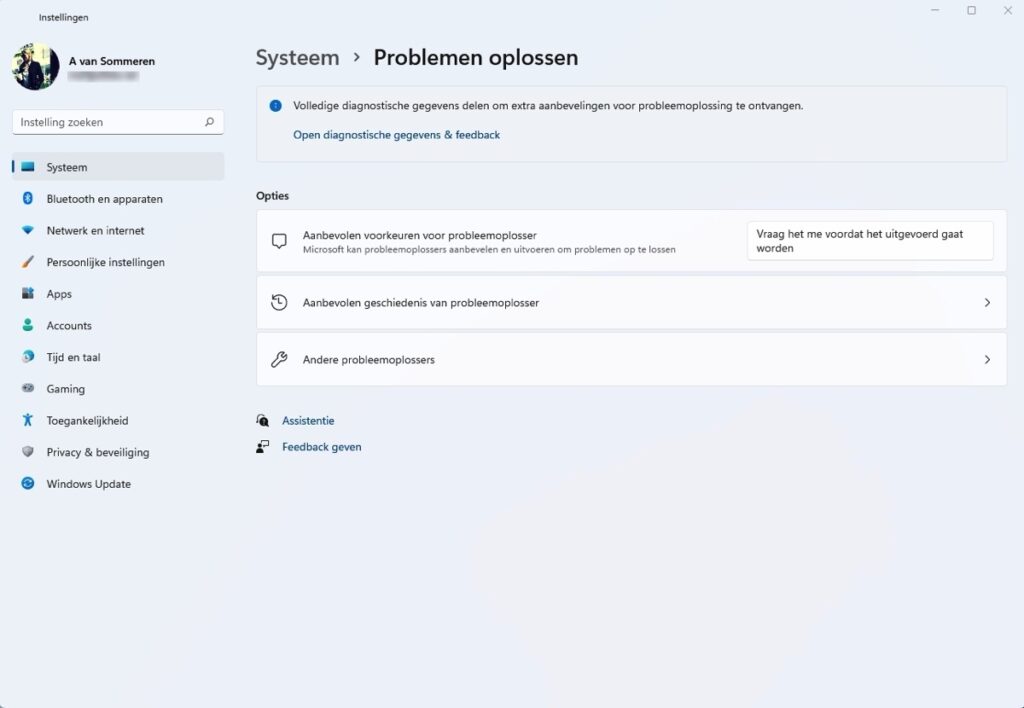Select the Bluetooth en apparaten sidebar icon
1024x708 pixels.
coord(28,199)
